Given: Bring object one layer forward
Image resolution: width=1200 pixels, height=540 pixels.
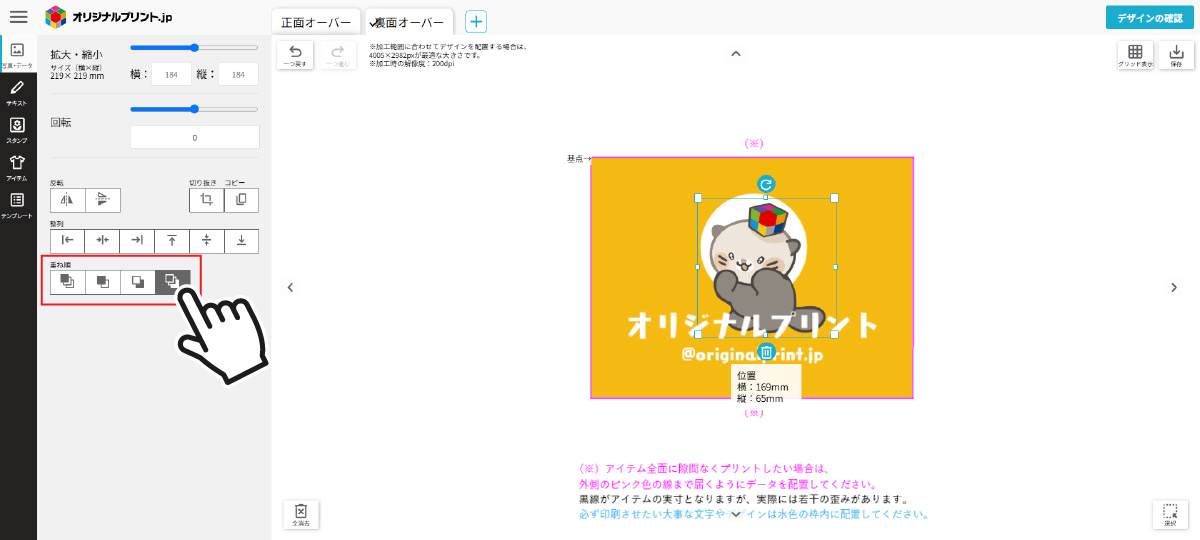Looking at the screenshot, I should point(102,282).
